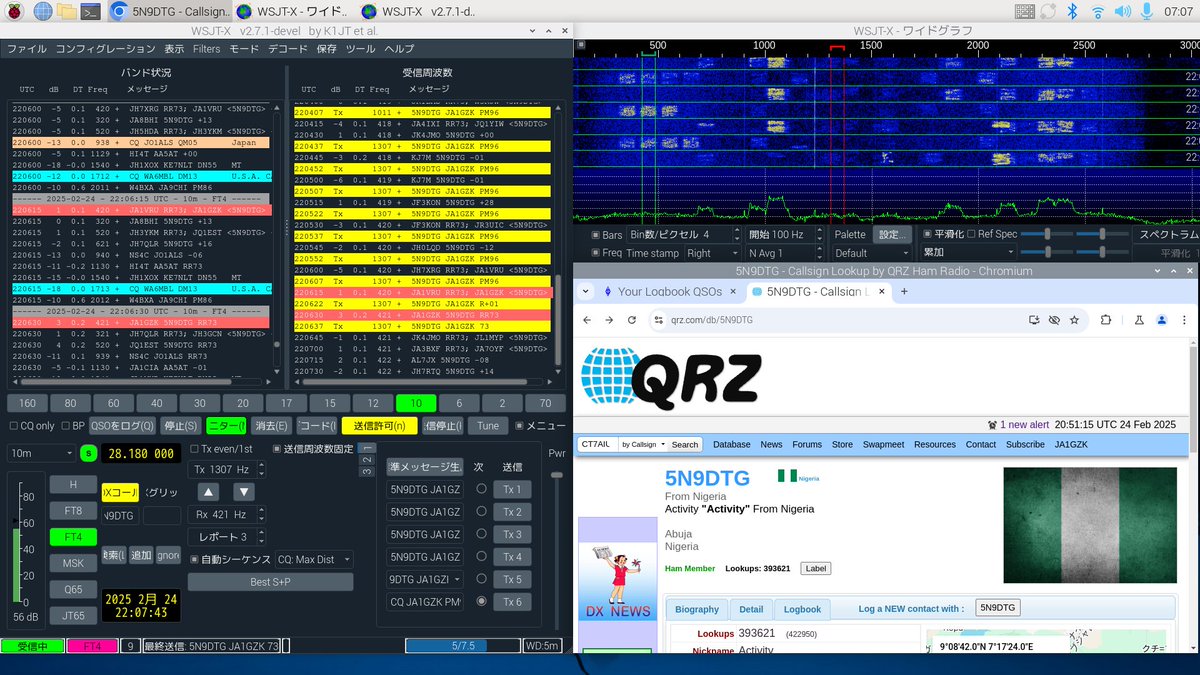Open the microphone icon in system tray
The height and width of the screenshot is (675, 1200).
[x=1146, y=12]
